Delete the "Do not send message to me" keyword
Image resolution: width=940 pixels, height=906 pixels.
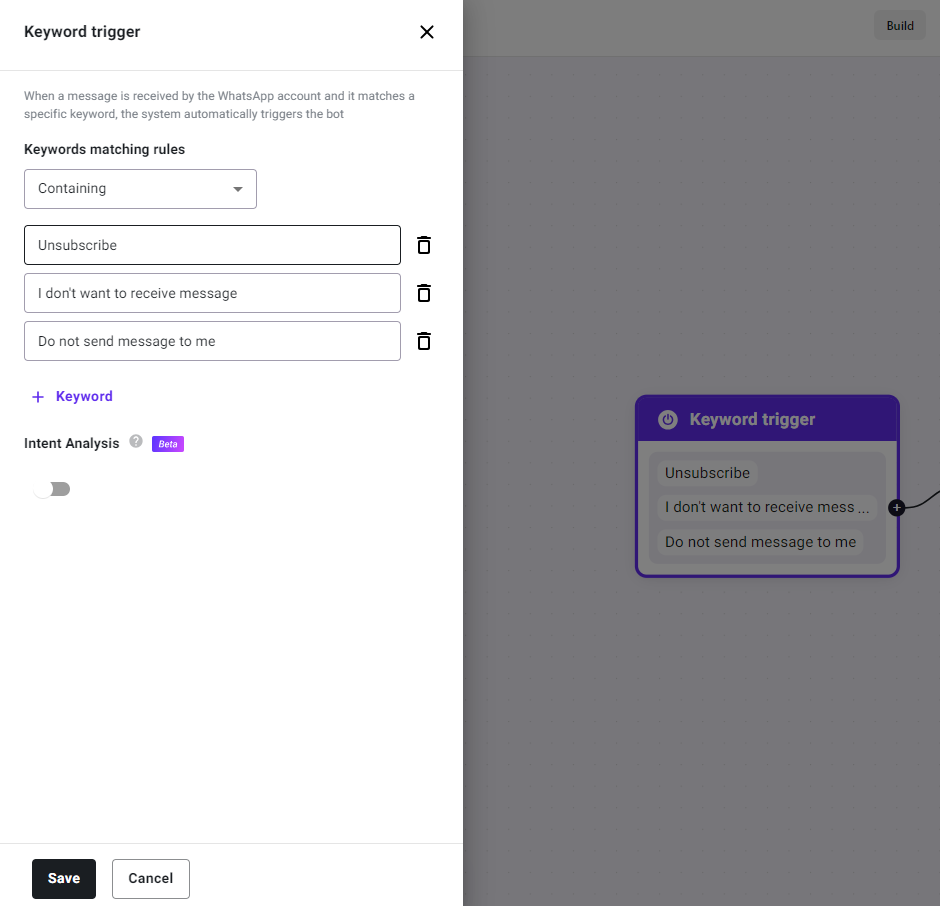(424, 341)
